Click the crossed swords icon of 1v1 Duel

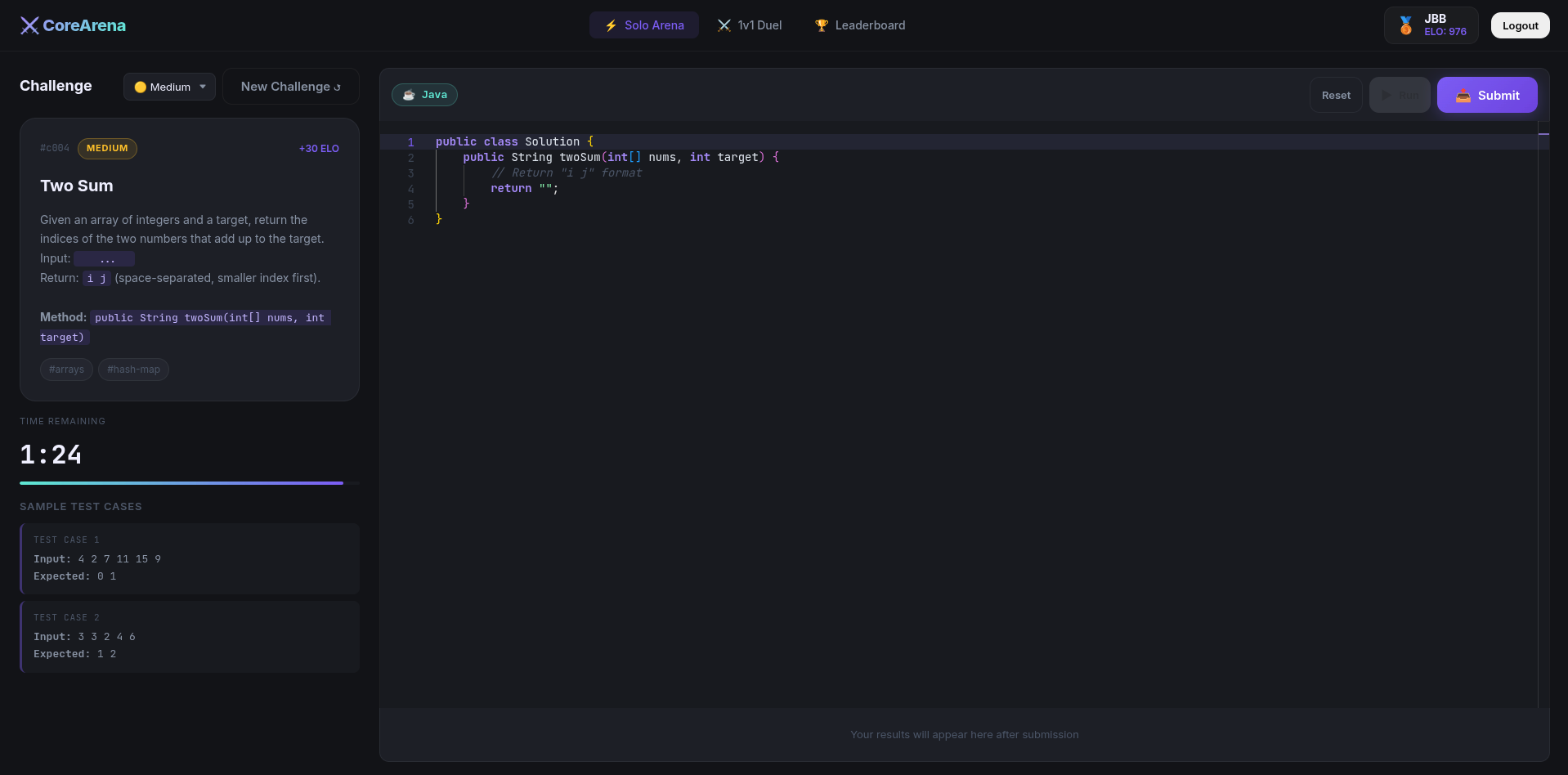[x=724, y=25]
